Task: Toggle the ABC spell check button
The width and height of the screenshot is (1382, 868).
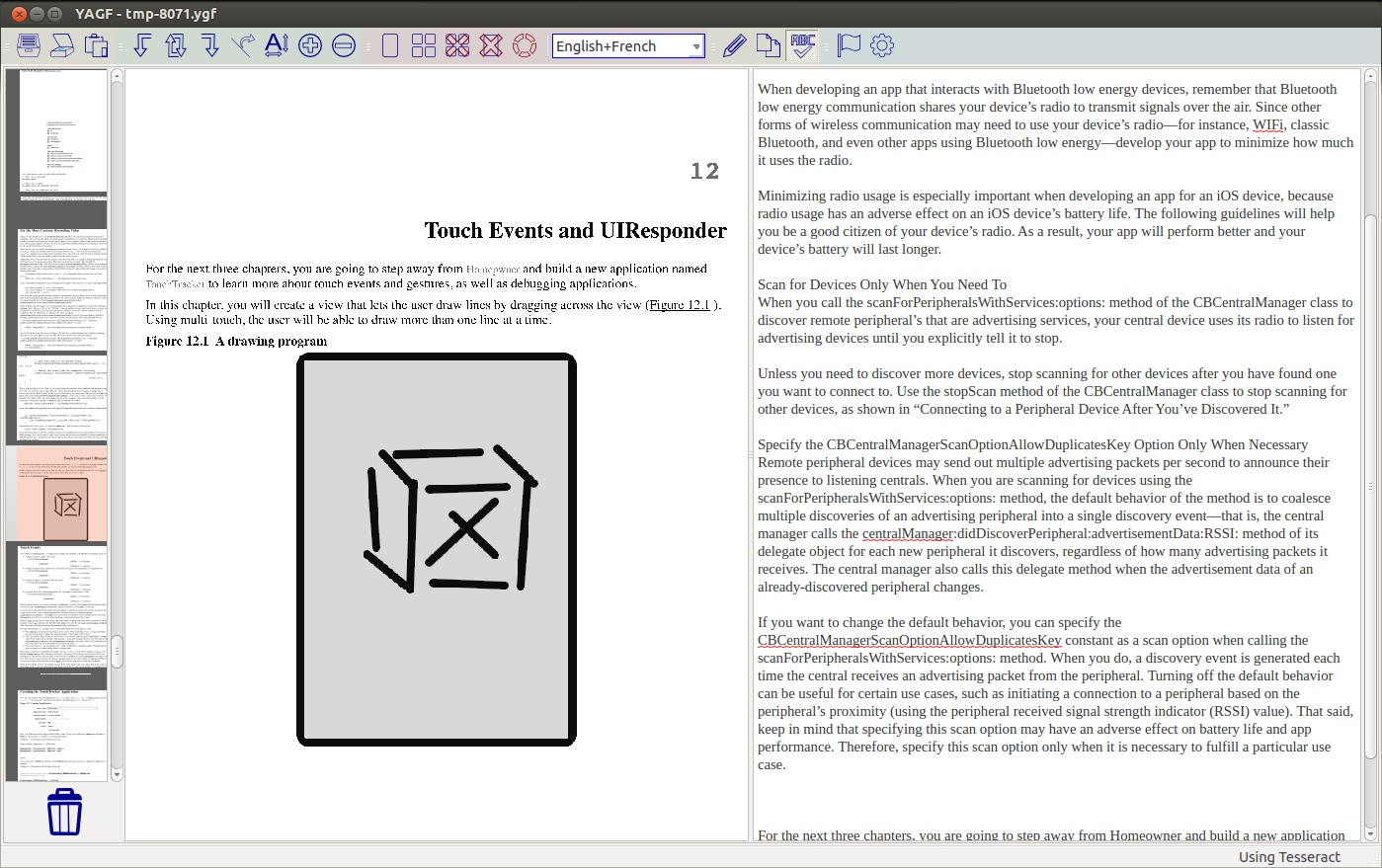Action: (x=802, y=45)
